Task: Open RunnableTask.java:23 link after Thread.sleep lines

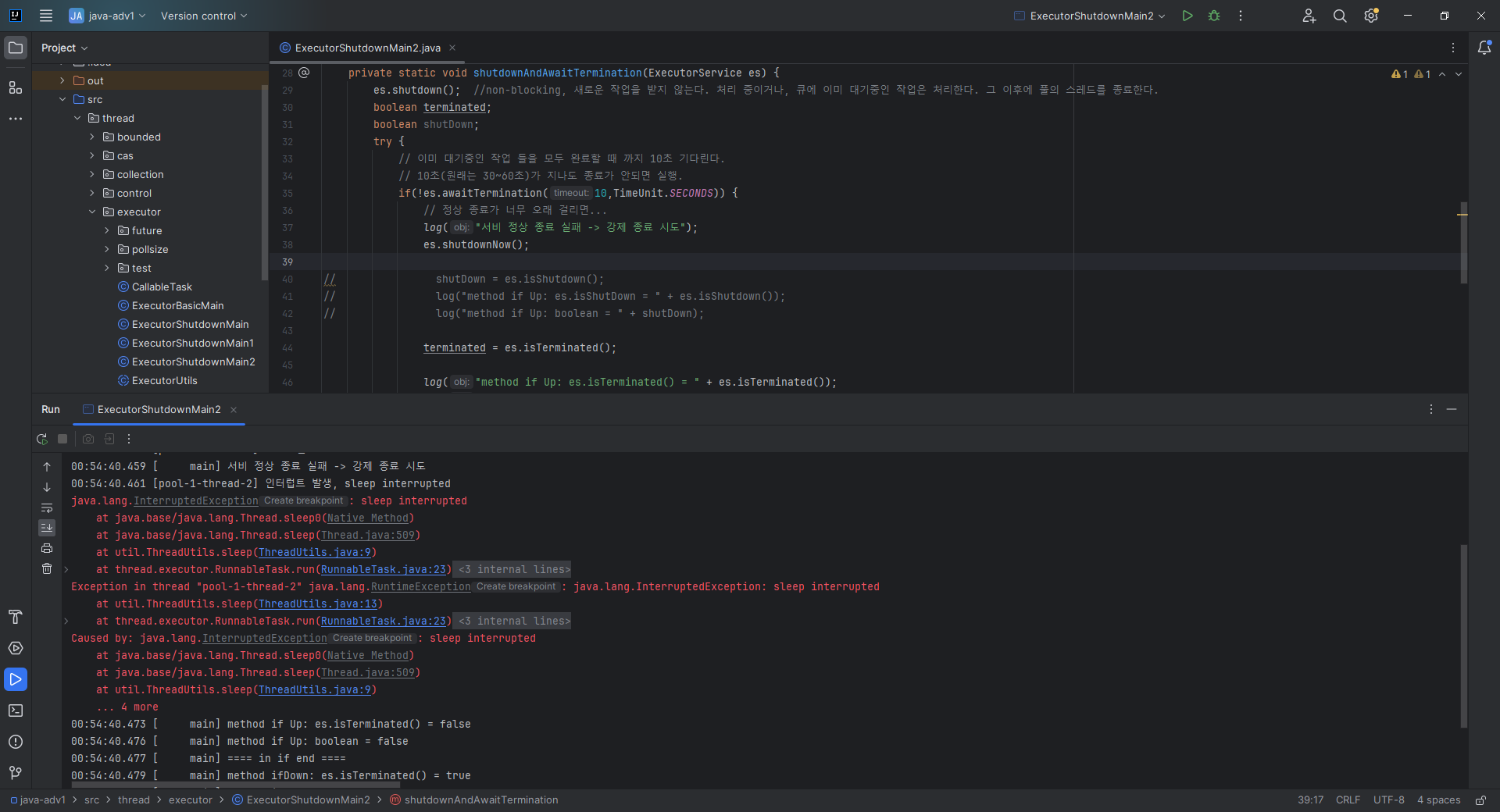Action: point(383,569)
